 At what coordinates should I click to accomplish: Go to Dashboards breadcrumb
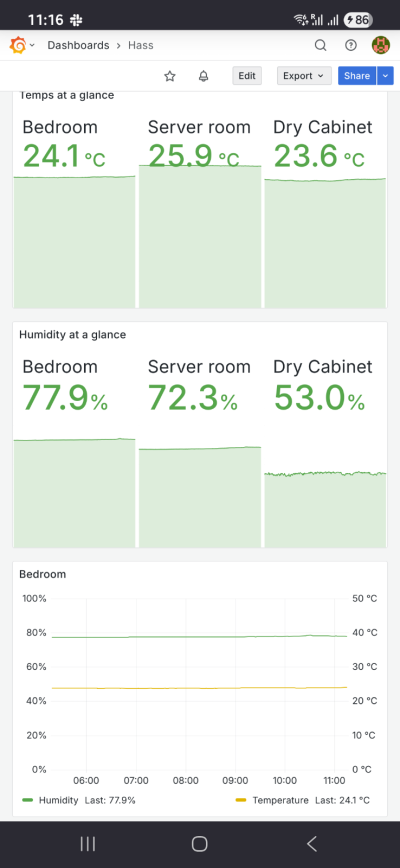(x=78, y=45)
